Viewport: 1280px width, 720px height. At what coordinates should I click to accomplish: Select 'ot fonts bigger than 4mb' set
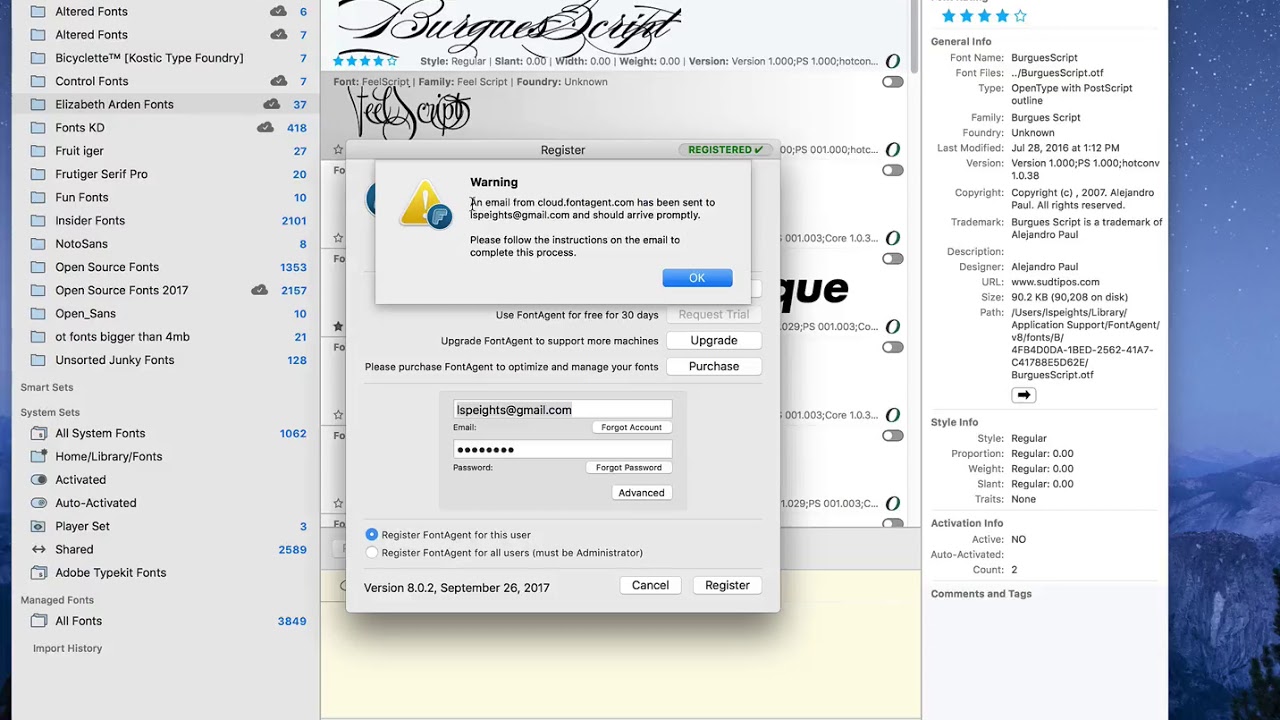pos(122,337)
